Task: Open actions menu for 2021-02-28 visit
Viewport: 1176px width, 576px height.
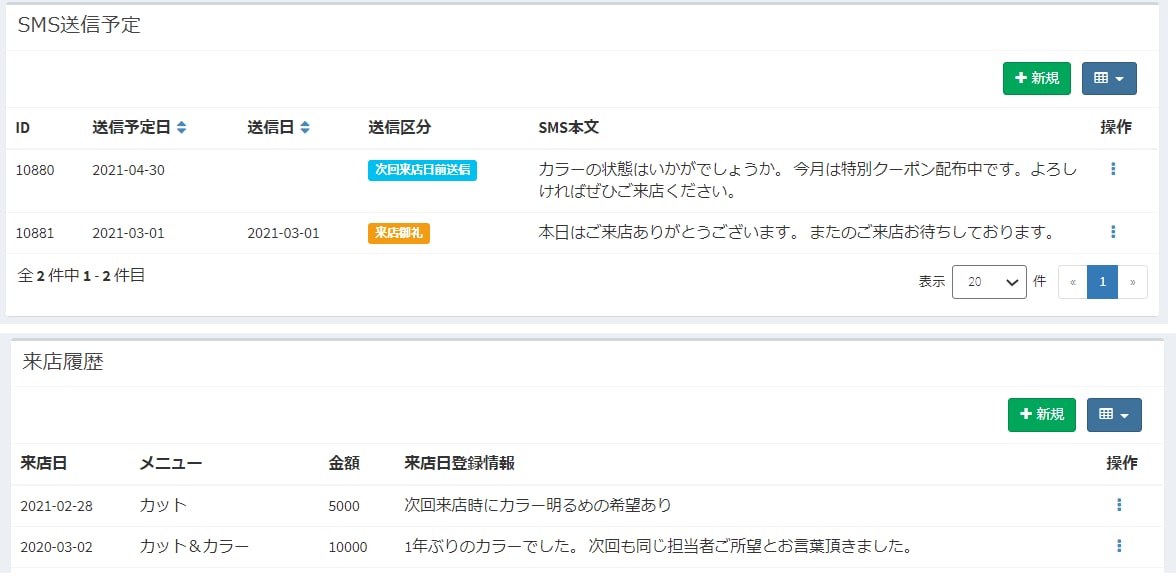Action: (1119, 506)
